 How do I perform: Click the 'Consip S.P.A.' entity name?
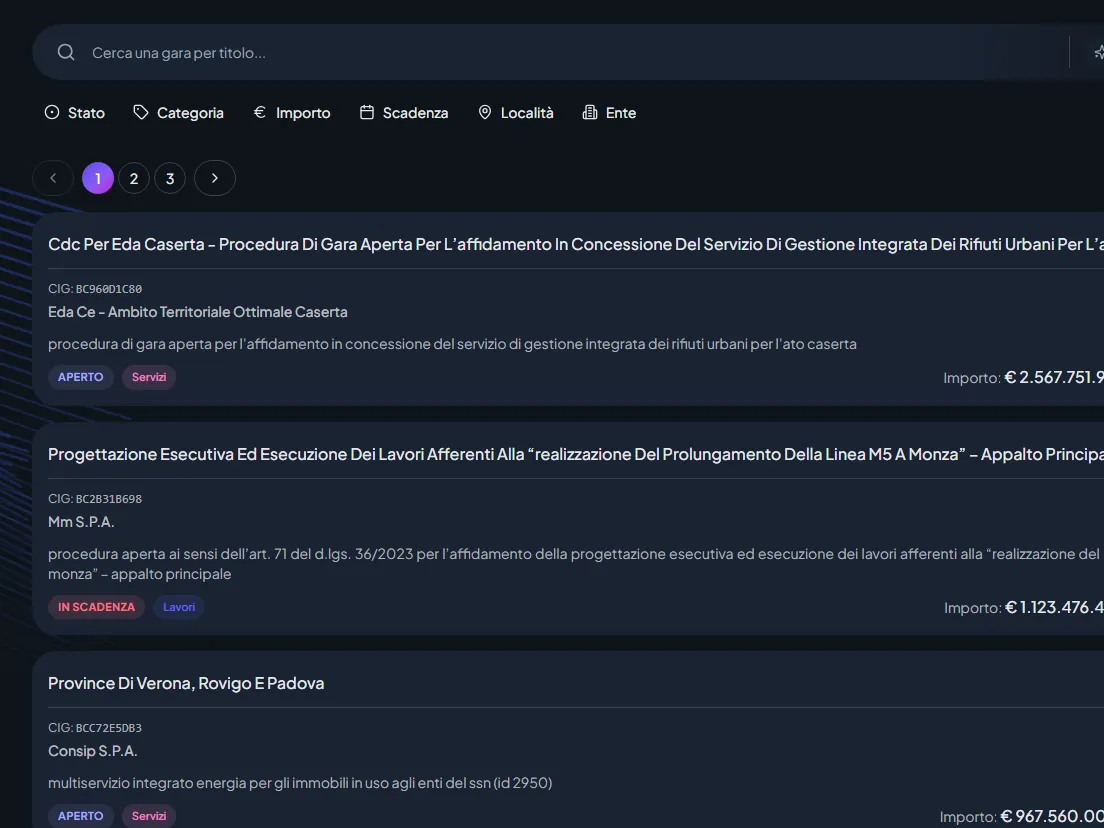pyautogui.click(x=93, y=751)
